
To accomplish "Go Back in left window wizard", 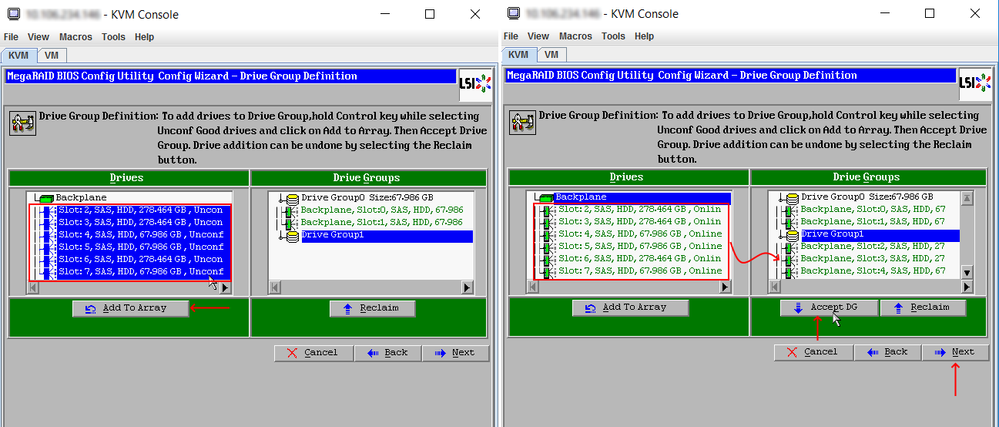I will (x=387, y=352).
